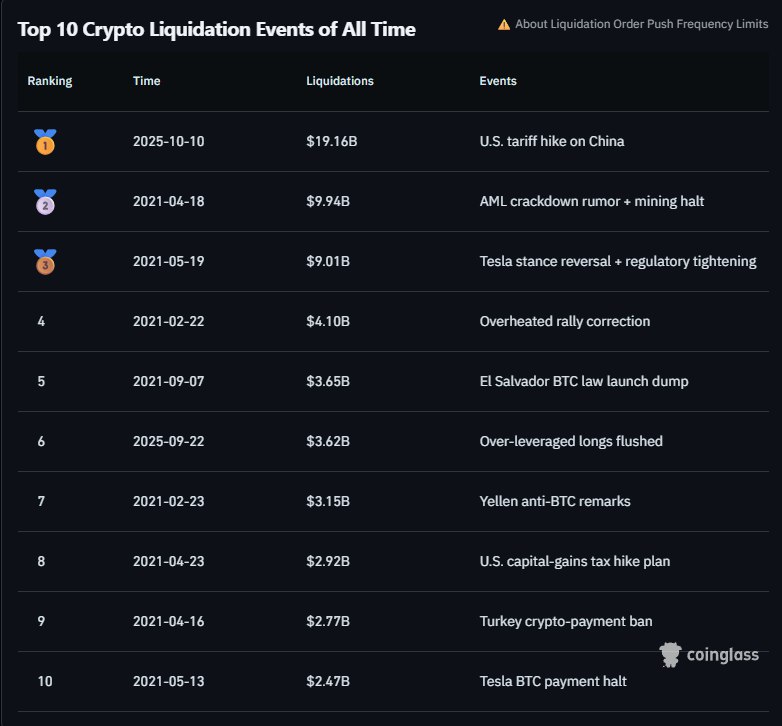Click the 2021-04-18 date cell
This screenshot has height=726, width=782.
168,202
